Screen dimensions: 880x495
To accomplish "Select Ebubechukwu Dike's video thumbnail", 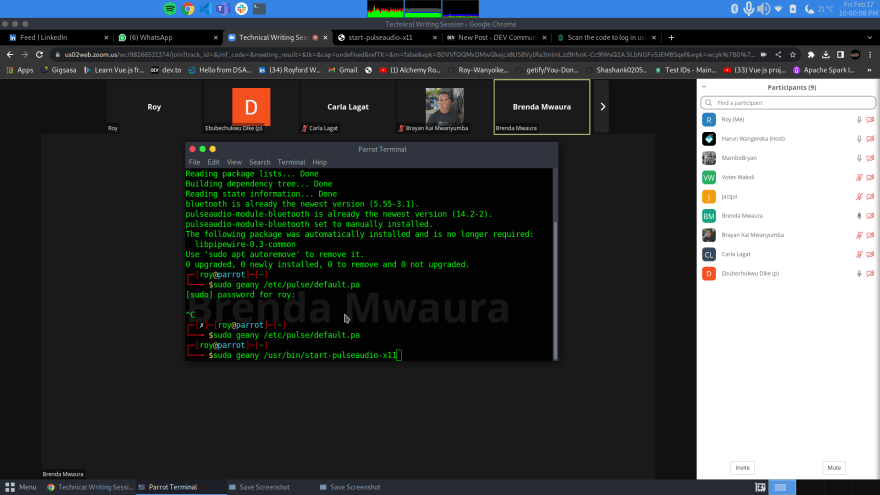I will tap(251, 107).
